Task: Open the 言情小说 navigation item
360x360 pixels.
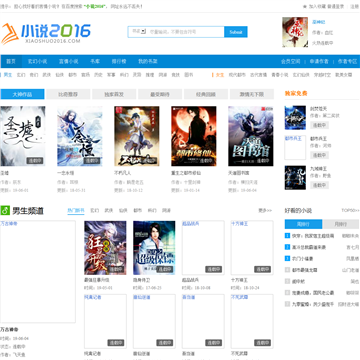Action: (x=69, y=61)
